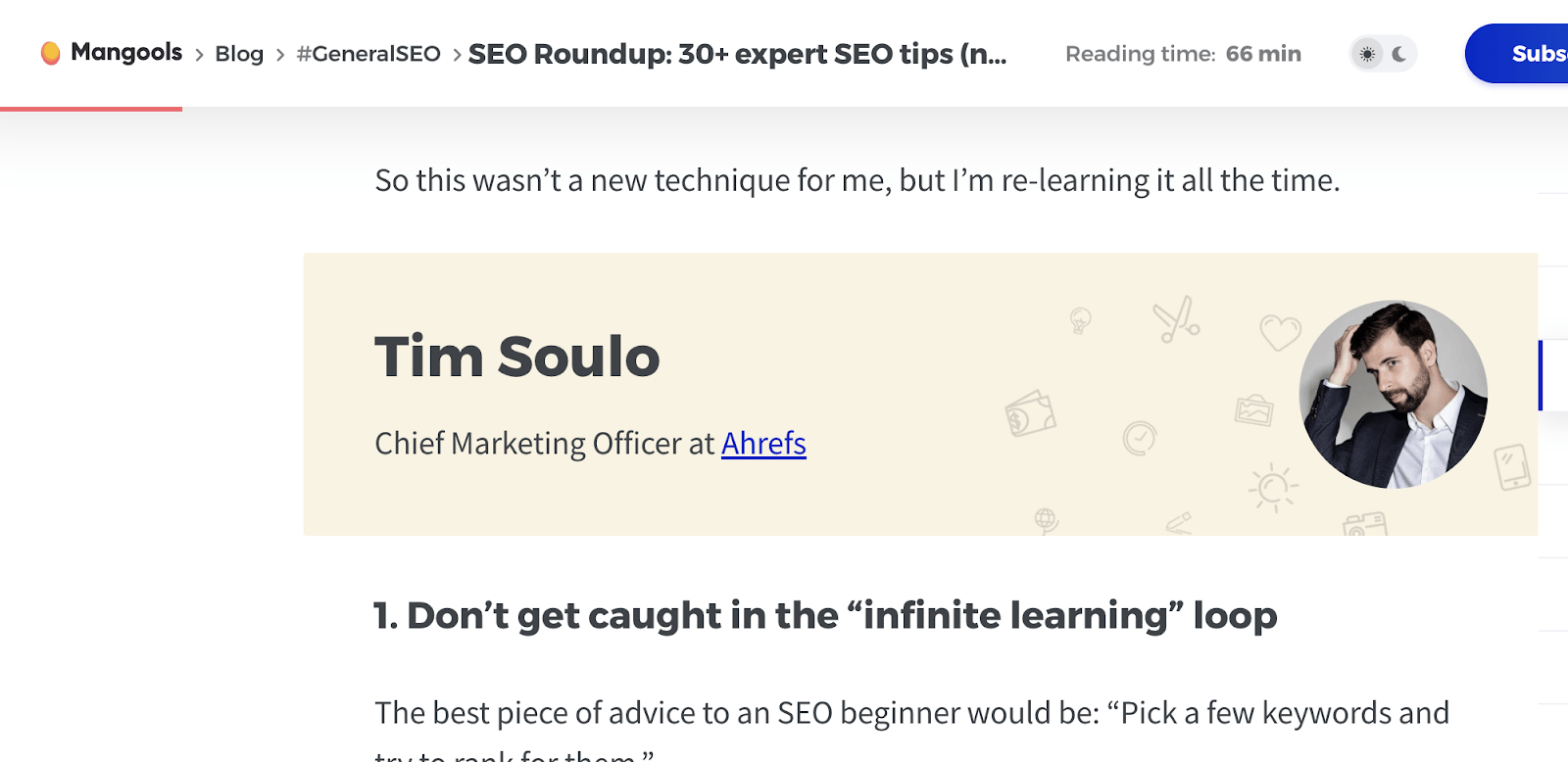
Task: Click the breadcrumb chevron after Mangools
Action: 199,55
